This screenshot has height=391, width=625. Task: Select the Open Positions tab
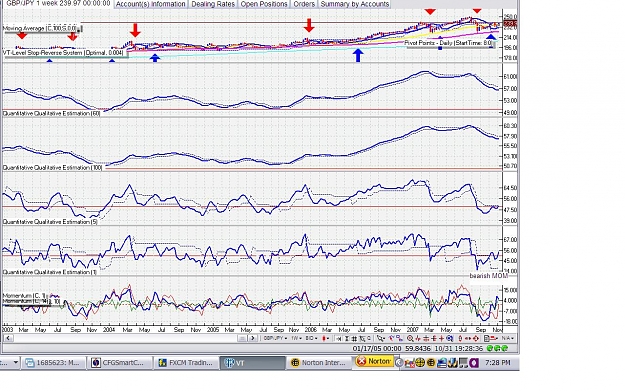[264, 4]
